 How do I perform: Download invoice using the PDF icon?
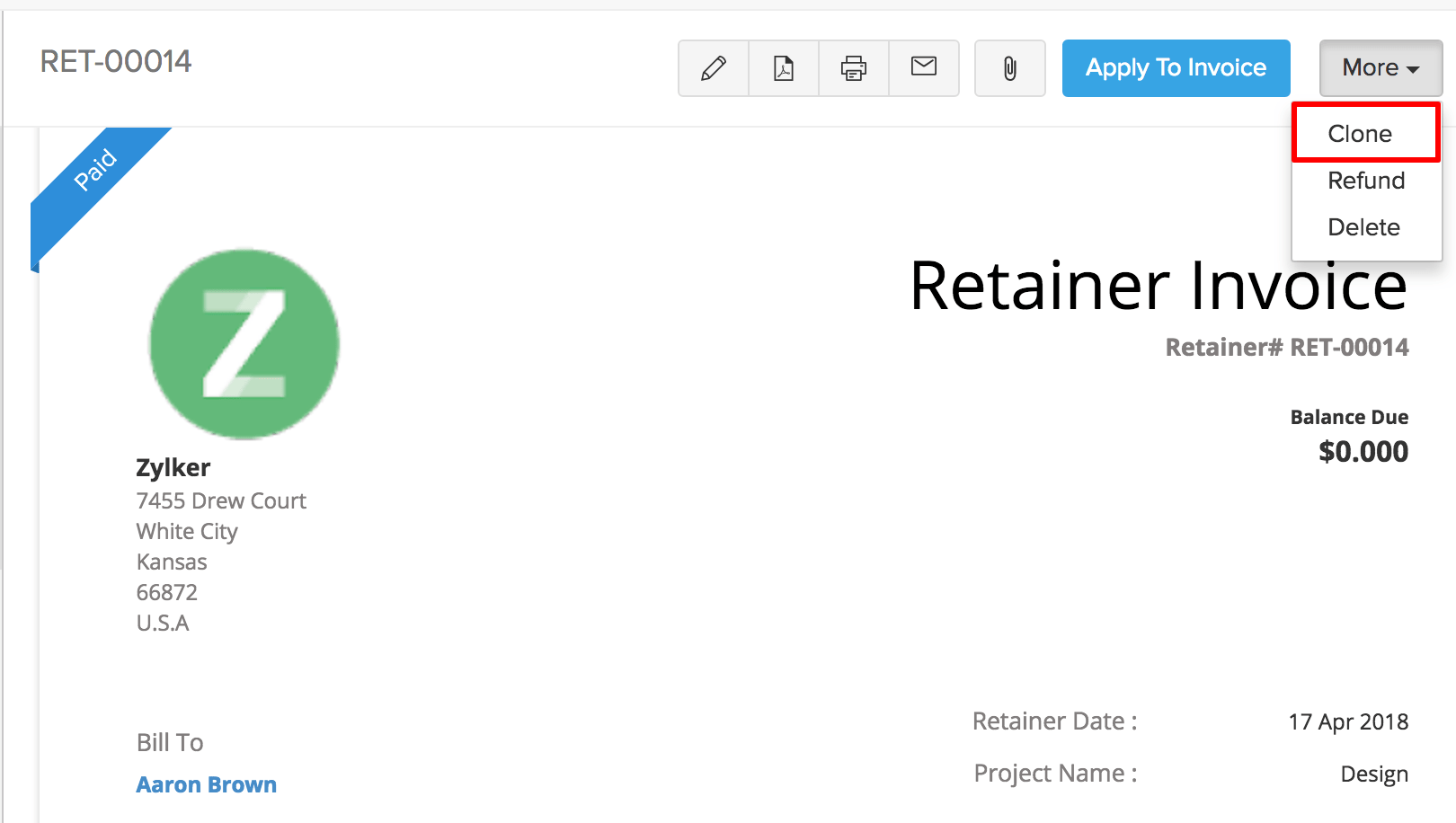tap(784, 68)
